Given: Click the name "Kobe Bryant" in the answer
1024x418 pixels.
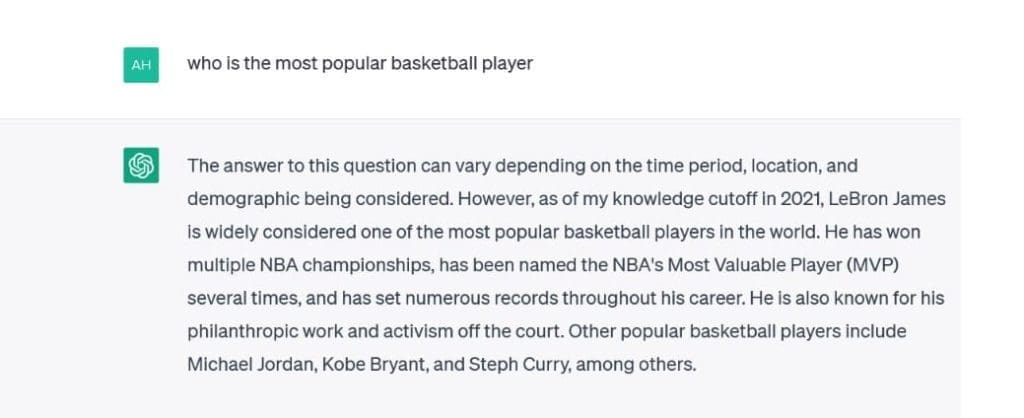Looking at the screenshot, I should [x=369, y=364].
